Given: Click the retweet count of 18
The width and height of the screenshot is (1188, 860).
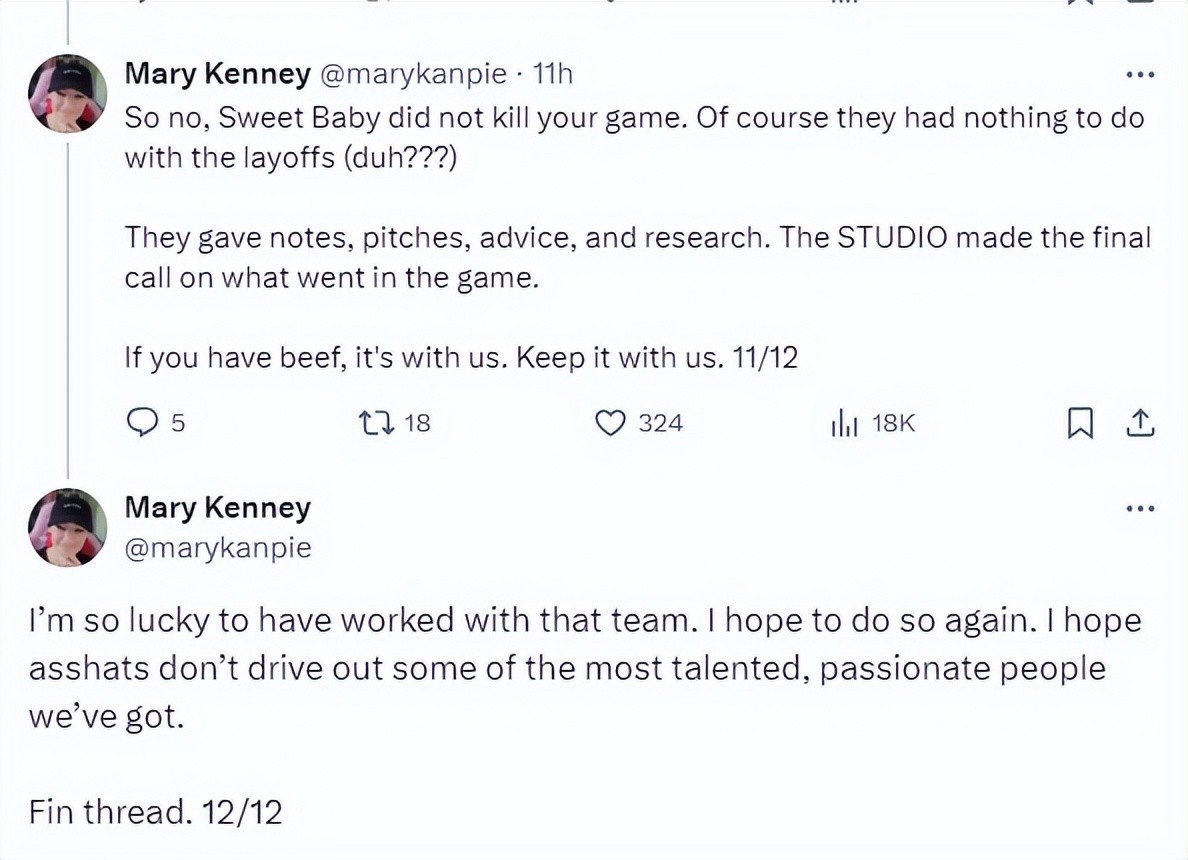Looking at the screenshot, I should (x=417, y=423).
